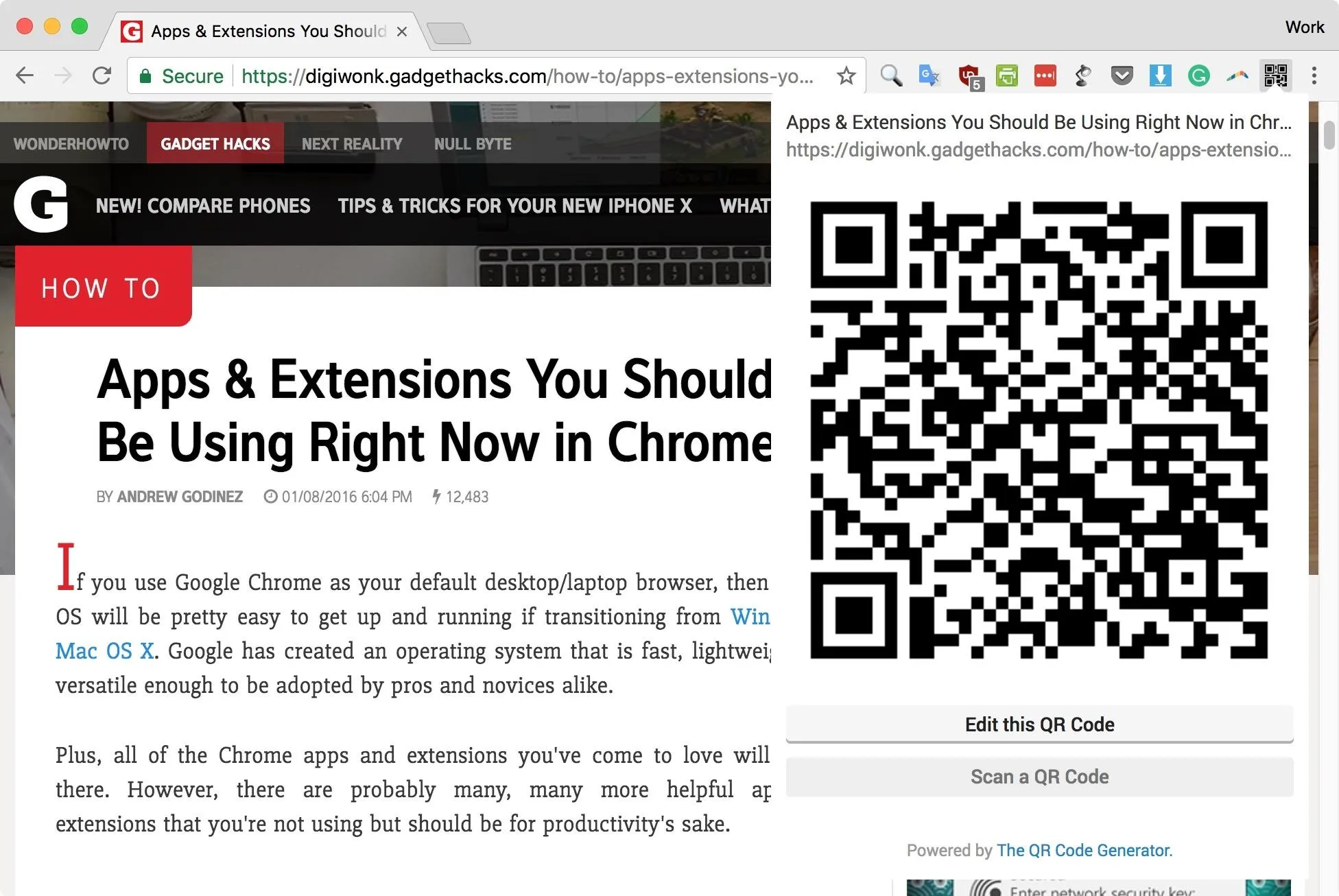Reload the current page
Screen dimensions: 1339x896
[102, 75]
